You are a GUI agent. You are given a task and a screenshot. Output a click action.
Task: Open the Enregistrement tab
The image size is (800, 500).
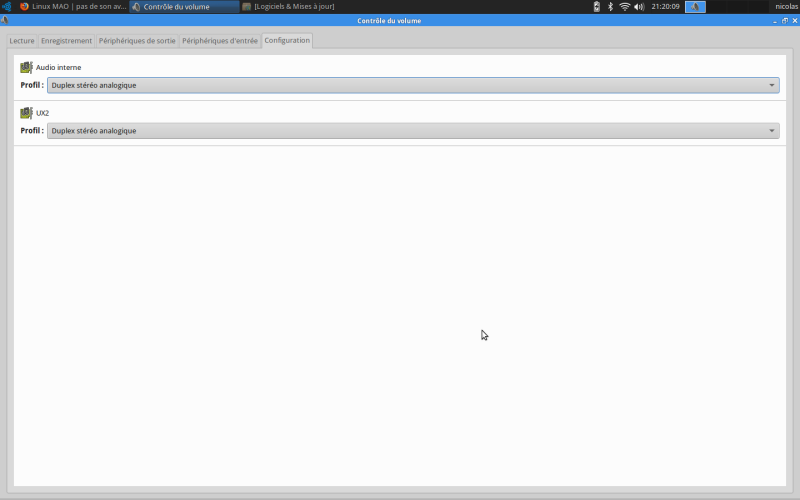click(66, 41)
